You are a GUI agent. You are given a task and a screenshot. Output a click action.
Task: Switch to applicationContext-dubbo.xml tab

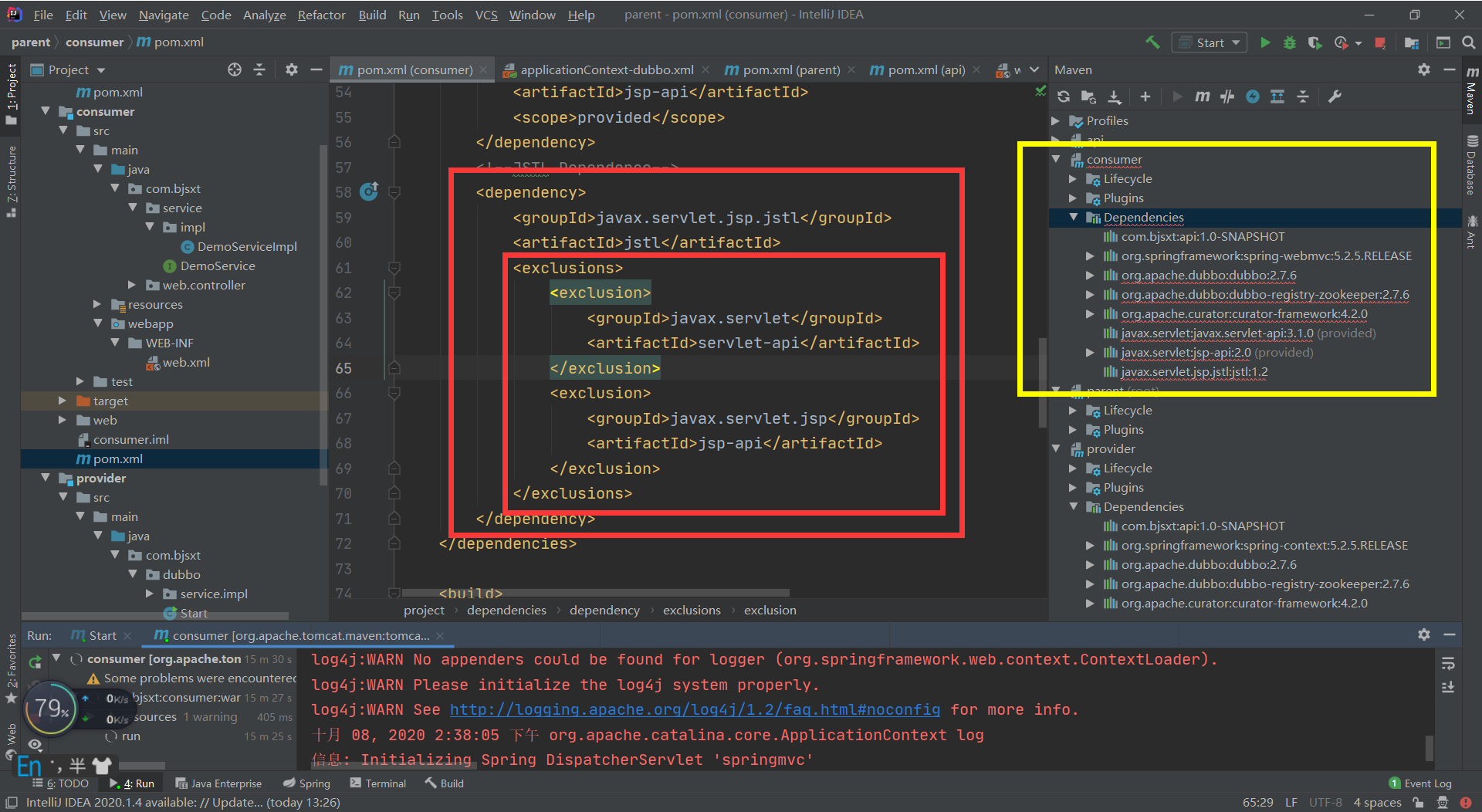607,69
